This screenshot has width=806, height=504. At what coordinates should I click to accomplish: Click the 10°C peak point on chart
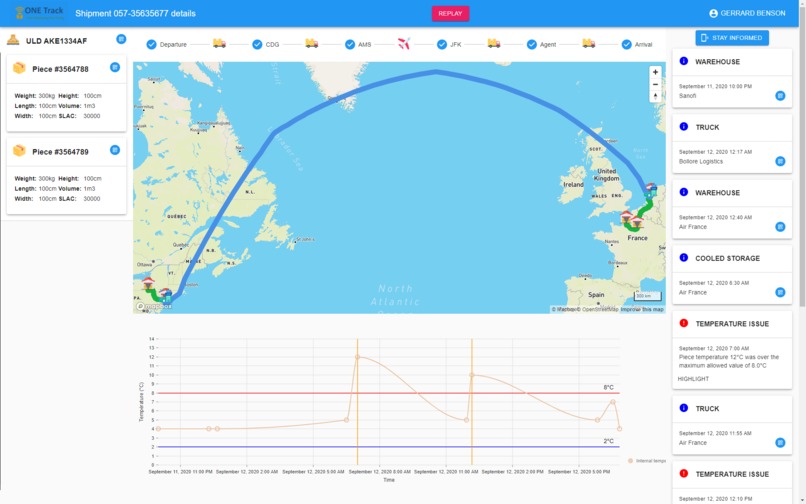pos(471,375)
